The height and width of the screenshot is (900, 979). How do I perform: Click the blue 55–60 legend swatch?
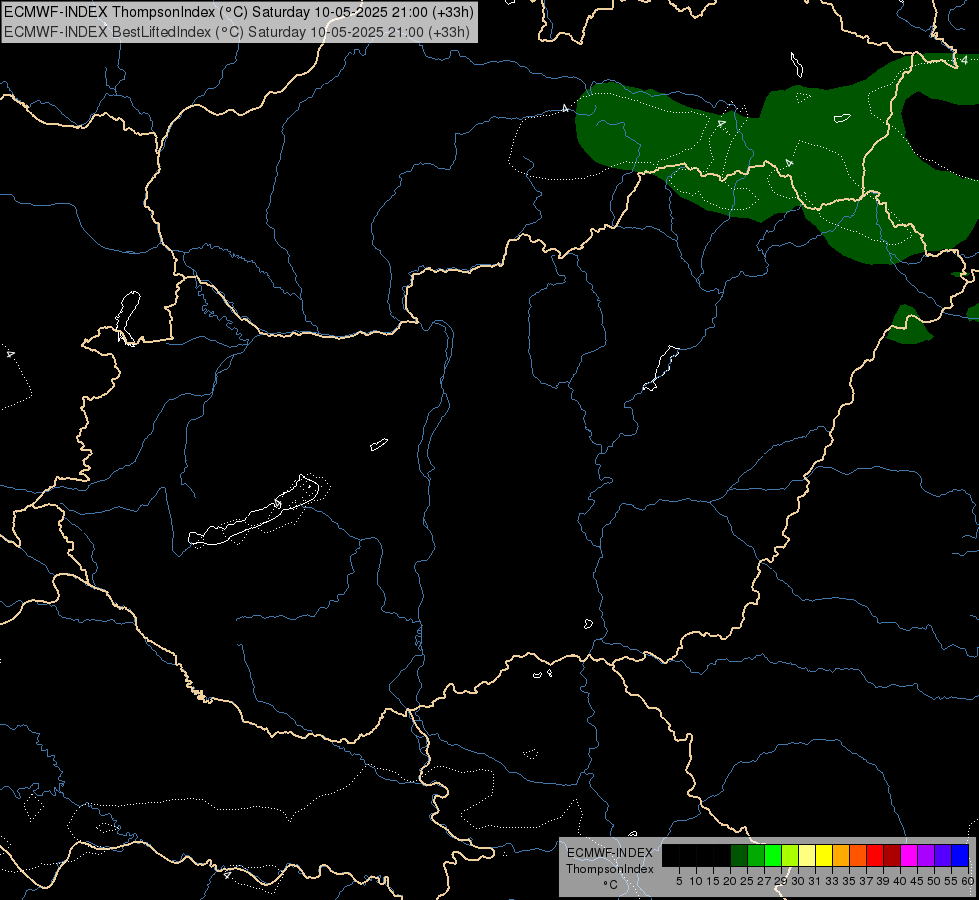point(960,855)
